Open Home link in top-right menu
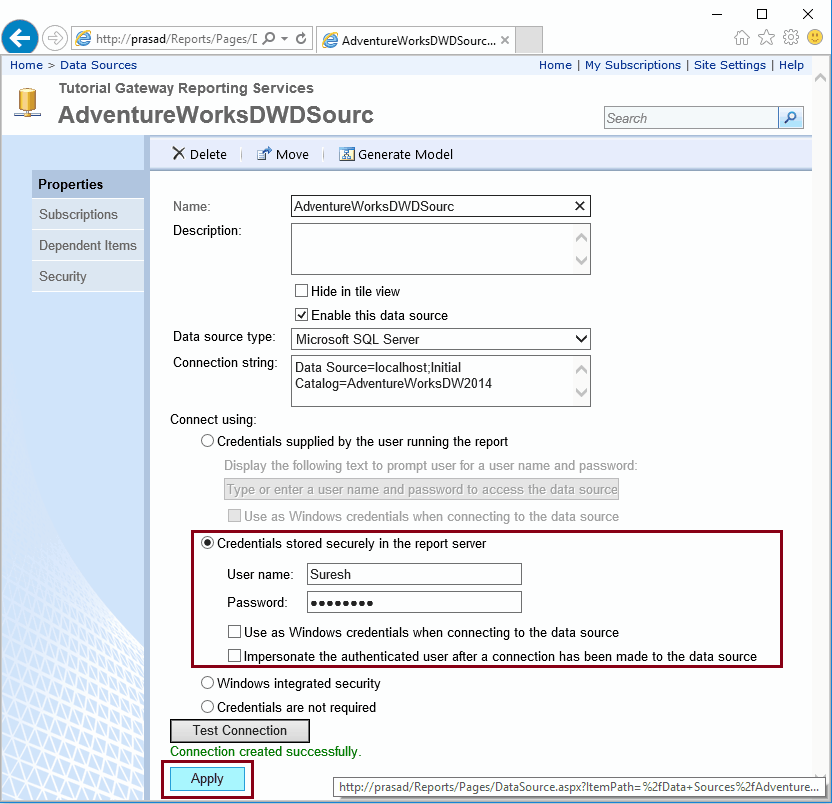Viewport: 832px width, 804px height. pos(555,65)
